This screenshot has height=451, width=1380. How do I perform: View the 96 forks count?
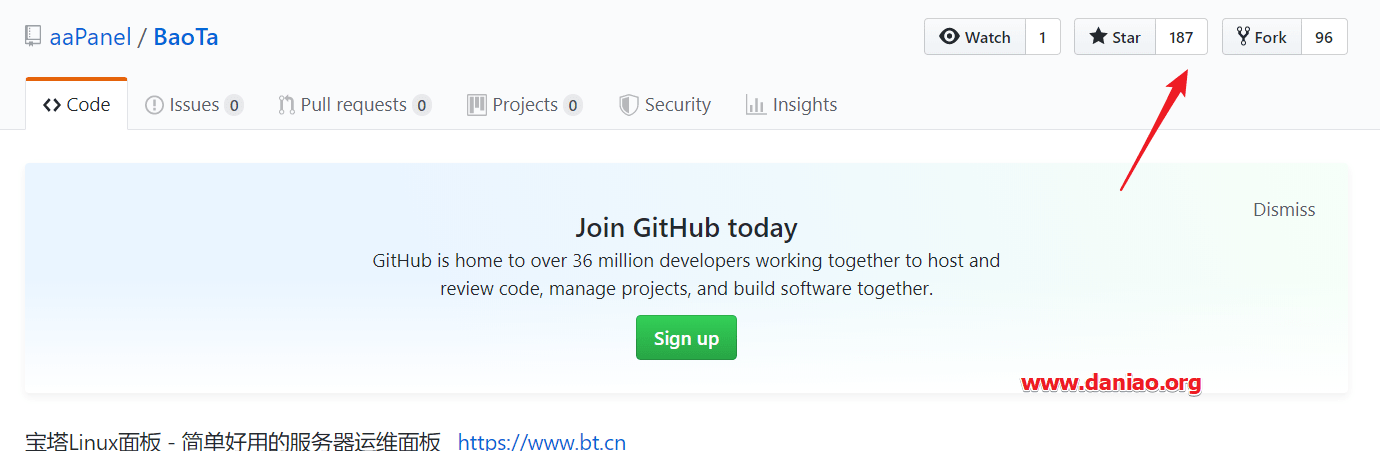(1324, 37)
